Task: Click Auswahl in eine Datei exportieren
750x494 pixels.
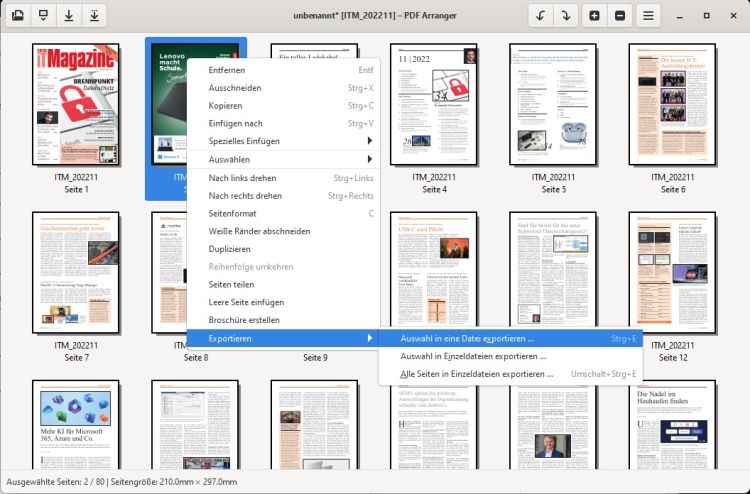Action: [467, 338]
